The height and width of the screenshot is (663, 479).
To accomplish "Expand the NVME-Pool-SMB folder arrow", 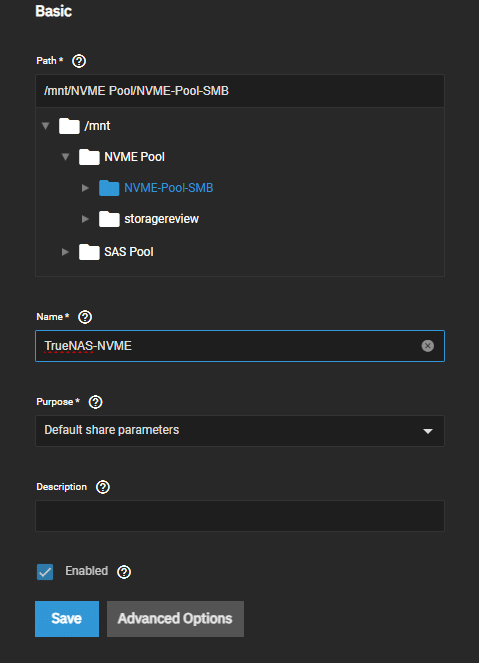I will pos(85,188).
